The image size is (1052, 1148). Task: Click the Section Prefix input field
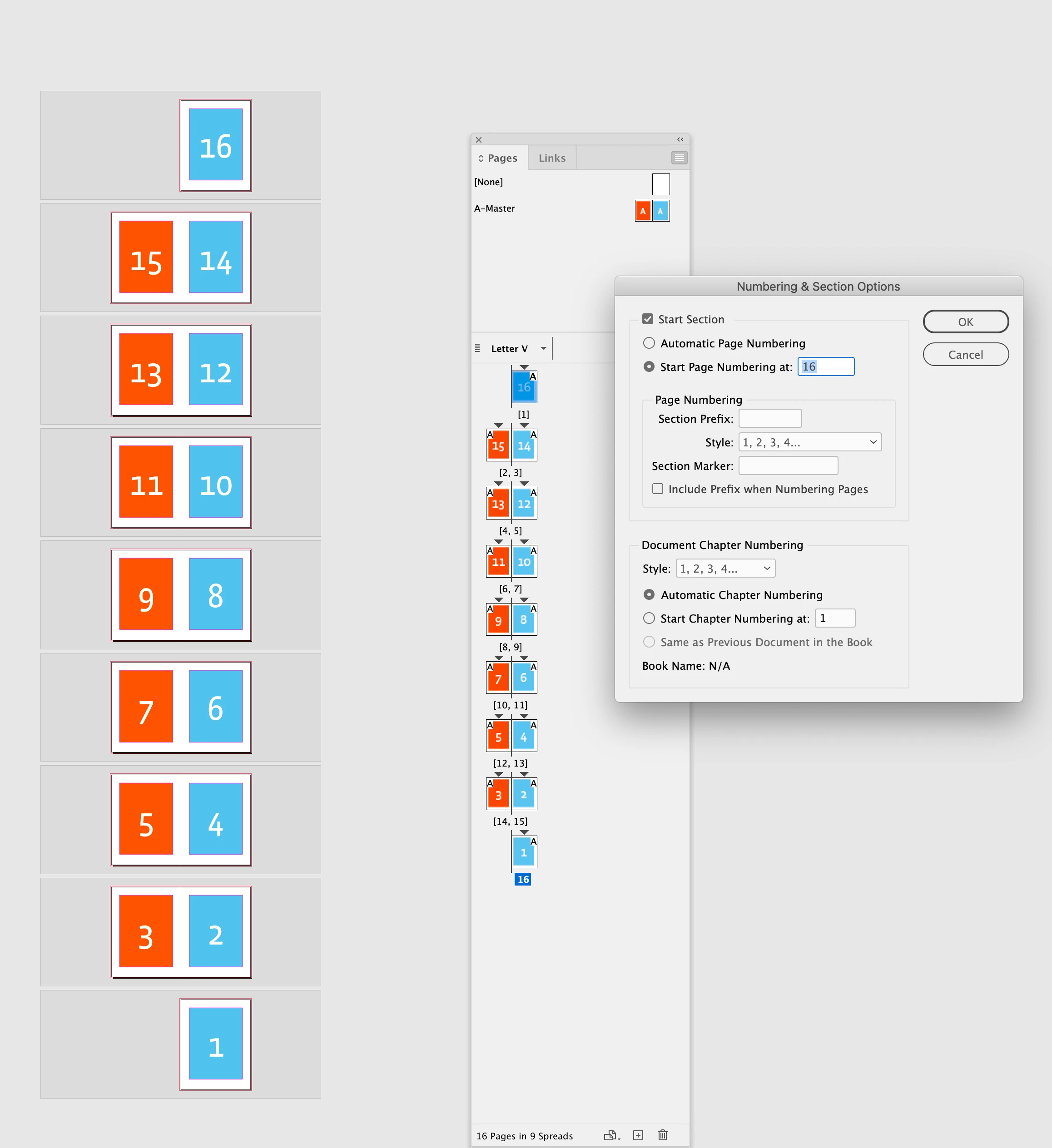(769, 419)
